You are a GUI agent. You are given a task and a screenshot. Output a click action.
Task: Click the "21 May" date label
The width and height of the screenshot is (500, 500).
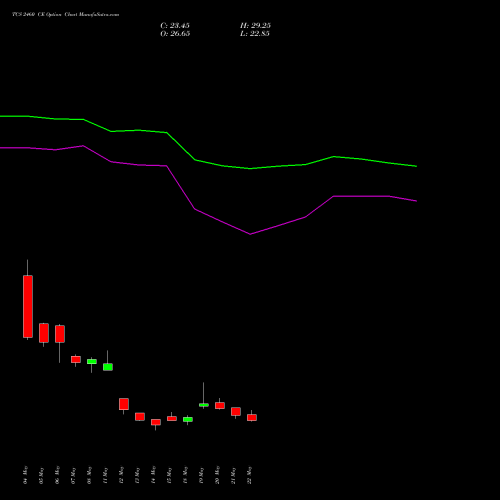pos(234,475)
